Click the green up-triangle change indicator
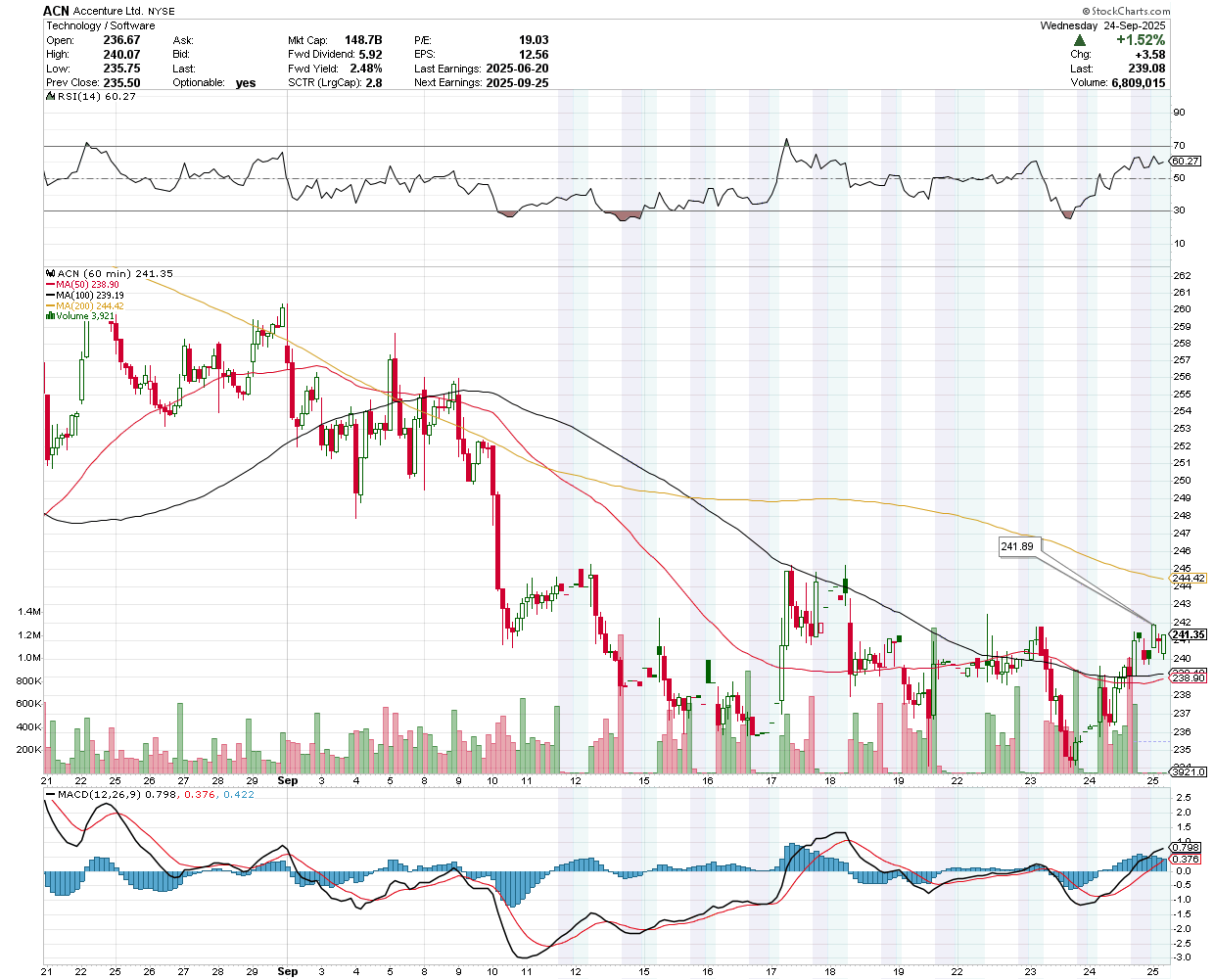Image resolution: width=1214 pixels, height=980 pixels. click(1079, 40)
